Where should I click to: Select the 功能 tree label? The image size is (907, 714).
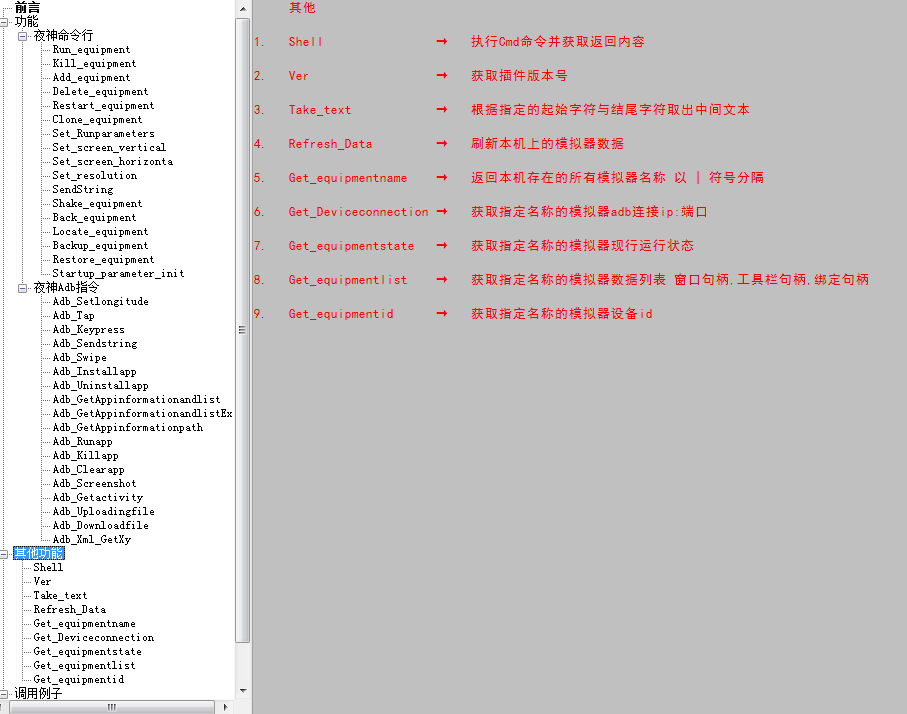click(26, 21)
